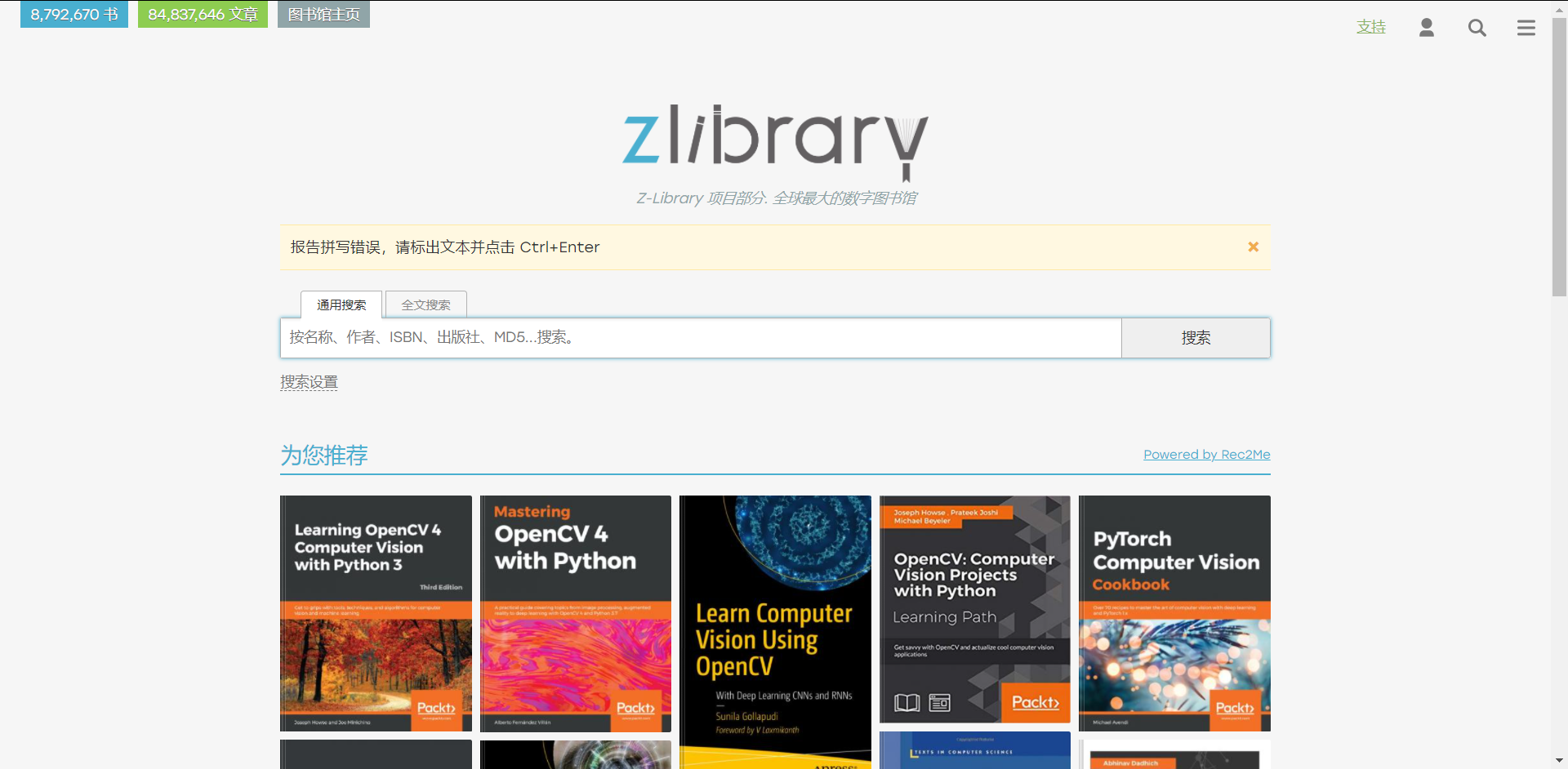Open PyTorch Computer Vision Cookbook cover
This screenshot has height=769, width=1568.
[x=1174, y=613]
